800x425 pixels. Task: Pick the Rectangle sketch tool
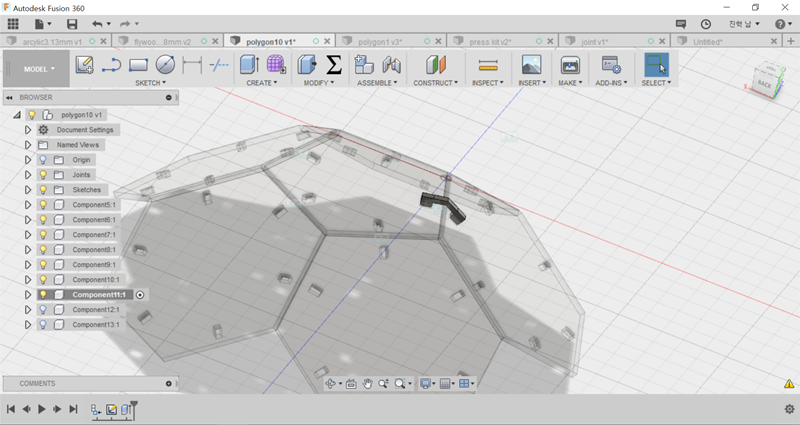point(138,65)
